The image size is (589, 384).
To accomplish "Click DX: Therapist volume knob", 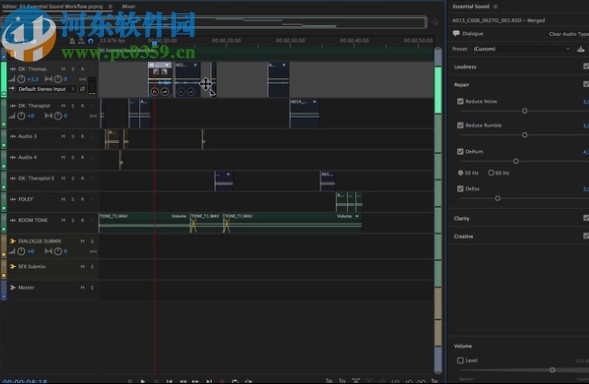I will [x=21, y=116].
